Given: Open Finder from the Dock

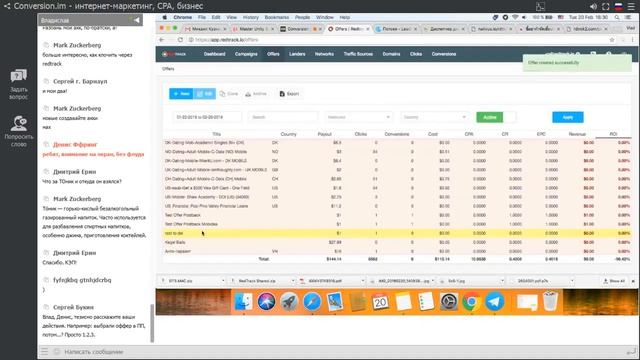Looking at the screenshot, I should pyautogui.click(x=244, y=302).
